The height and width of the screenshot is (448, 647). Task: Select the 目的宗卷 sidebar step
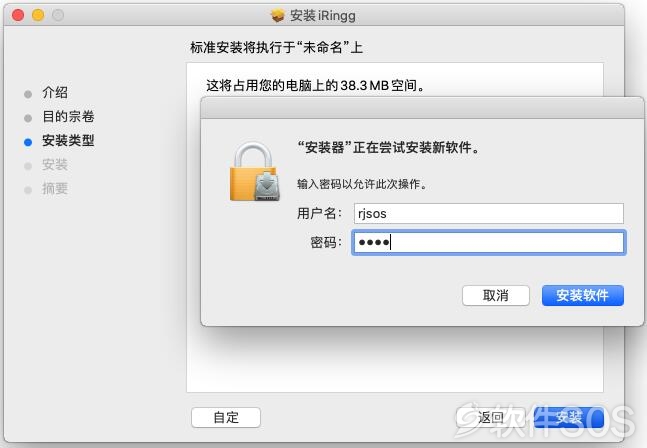(x=68, y=116)
